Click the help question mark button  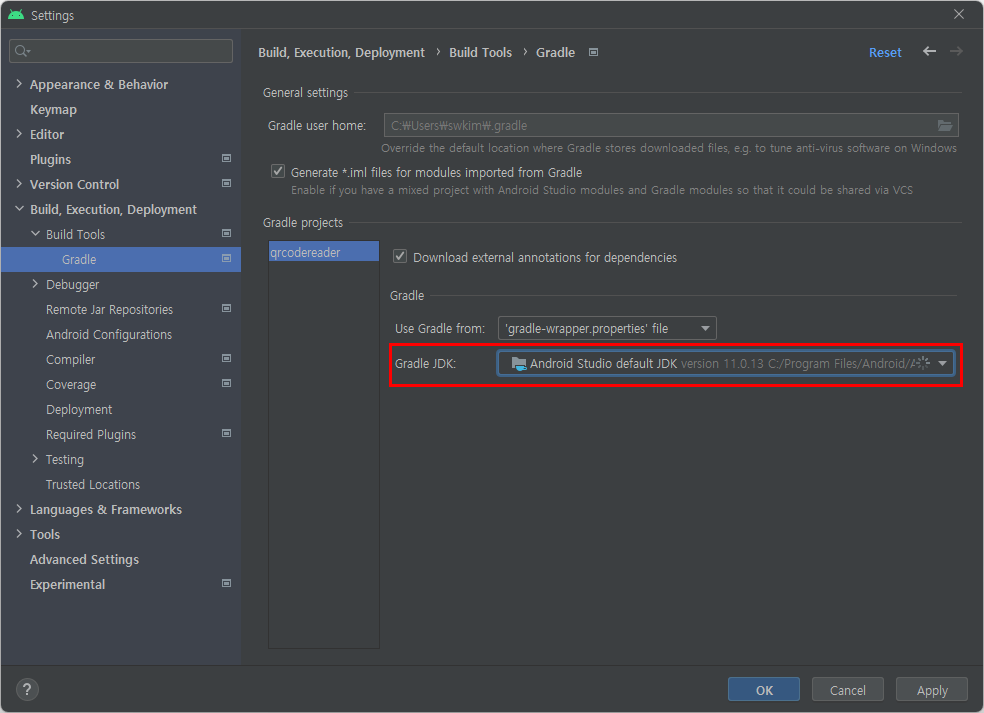[x=27, y=690]
